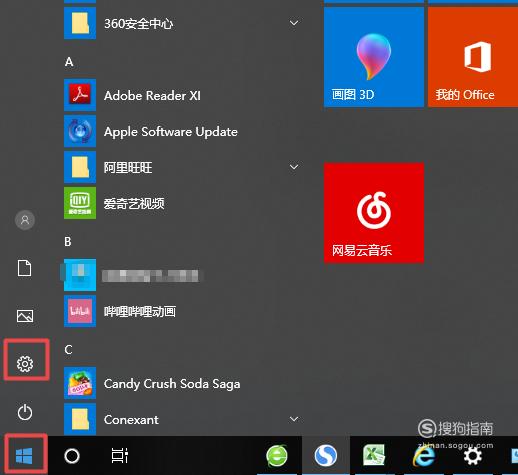Image resolution: width=518 pixels, height=475 pixels.
Task: Click the 阿里旺旺 label
Action: coord(128,167)
